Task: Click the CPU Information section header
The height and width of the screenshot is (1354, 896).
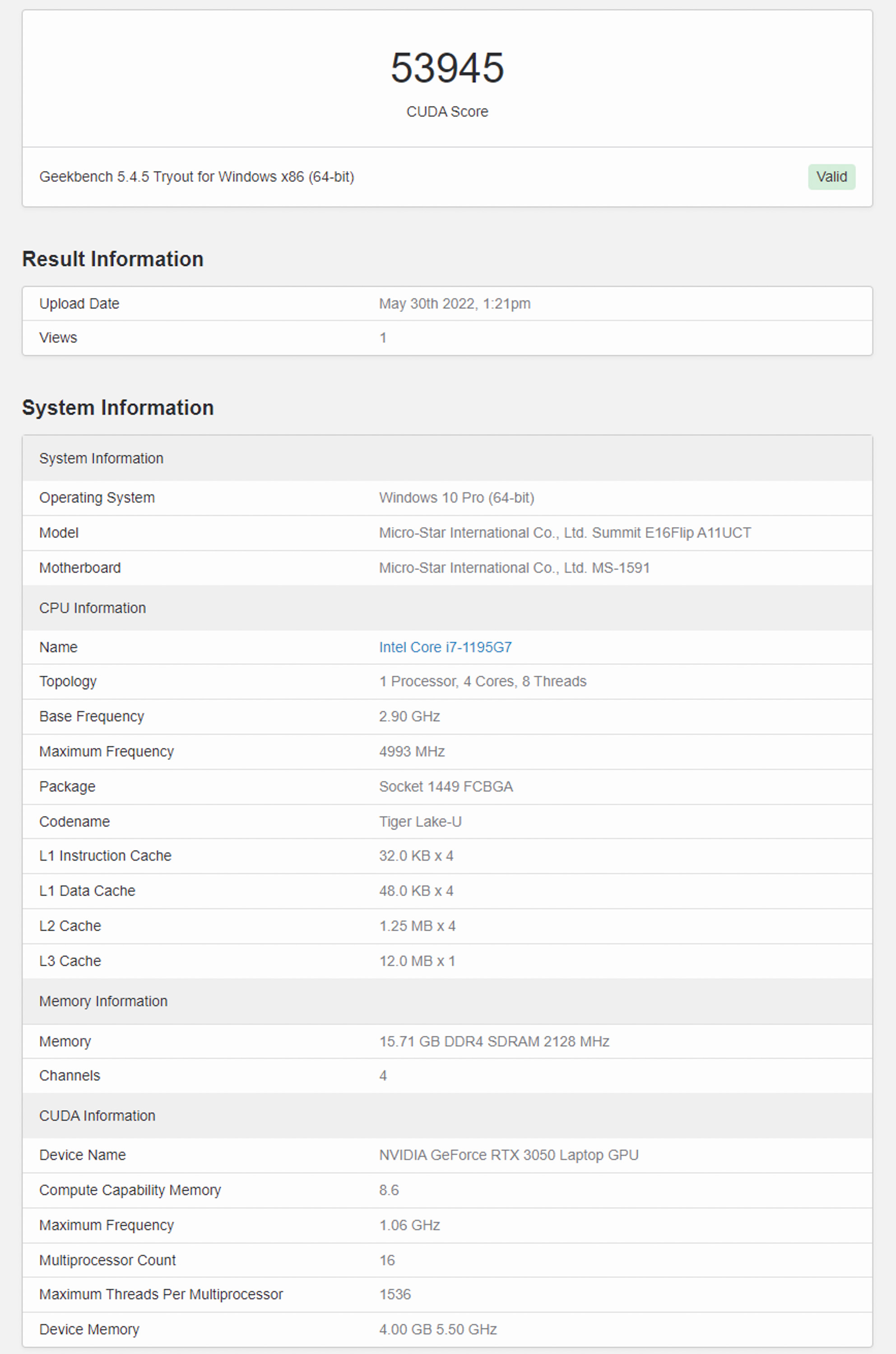Action: point(447,608)
